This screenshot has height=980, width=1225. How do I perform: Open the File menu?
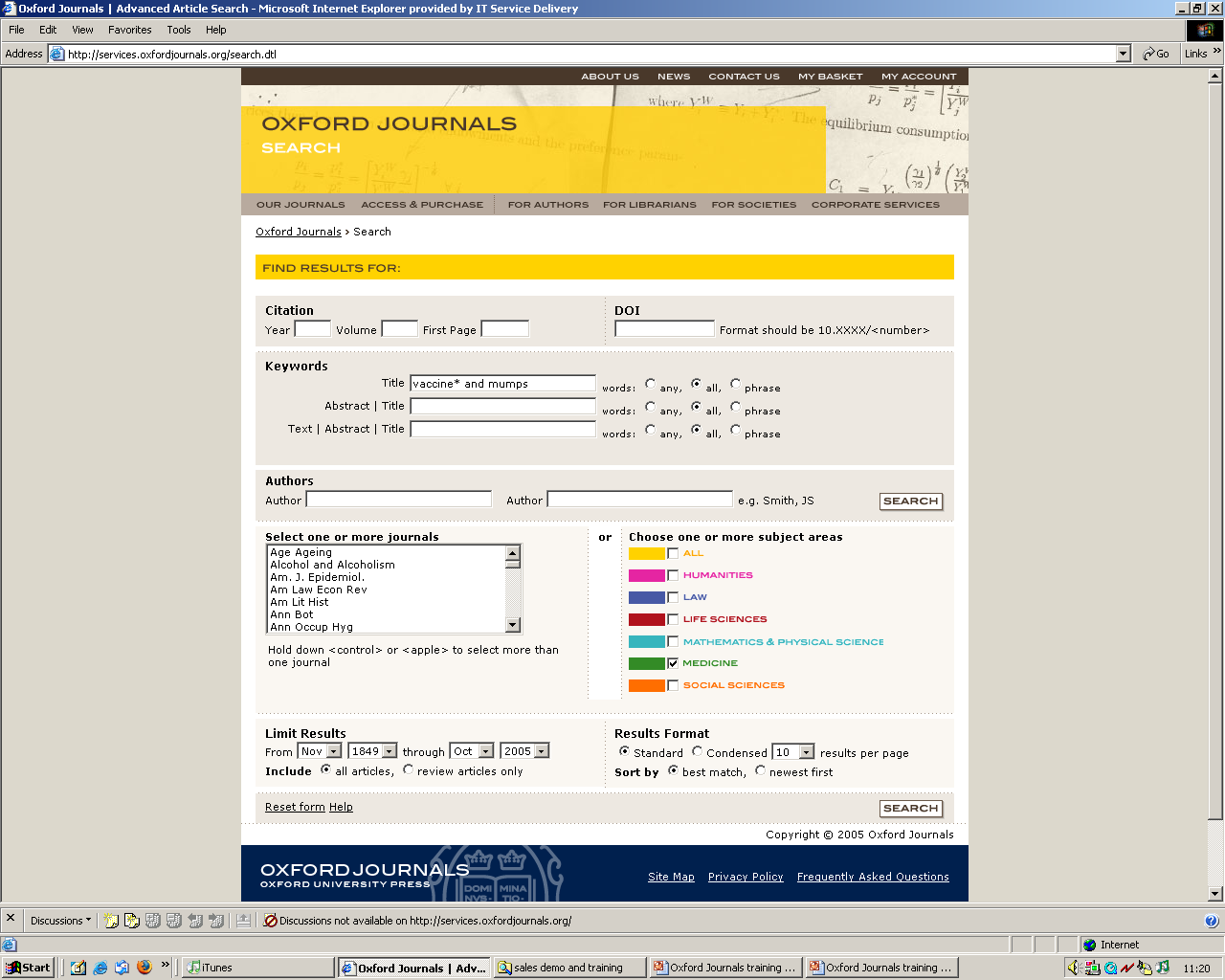pyautogui.click(x=16, y=30)
